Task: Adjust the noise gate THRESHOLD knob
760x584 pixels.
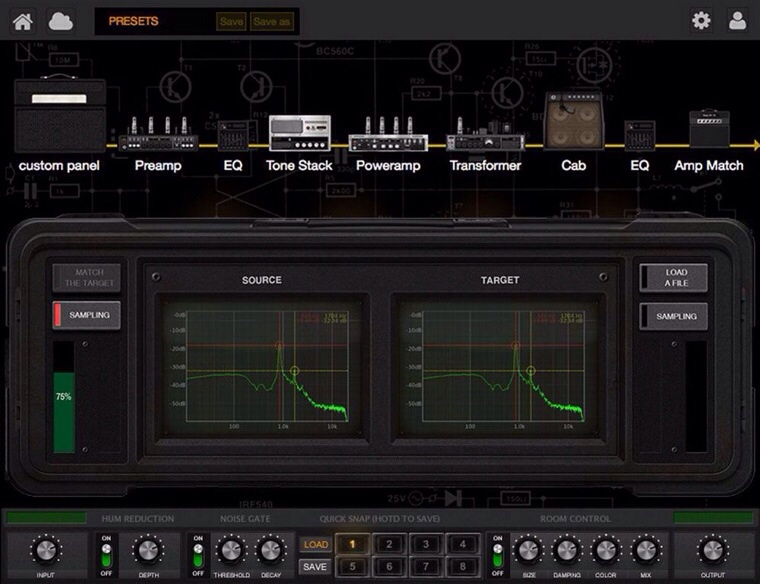Action: point(231,550)
